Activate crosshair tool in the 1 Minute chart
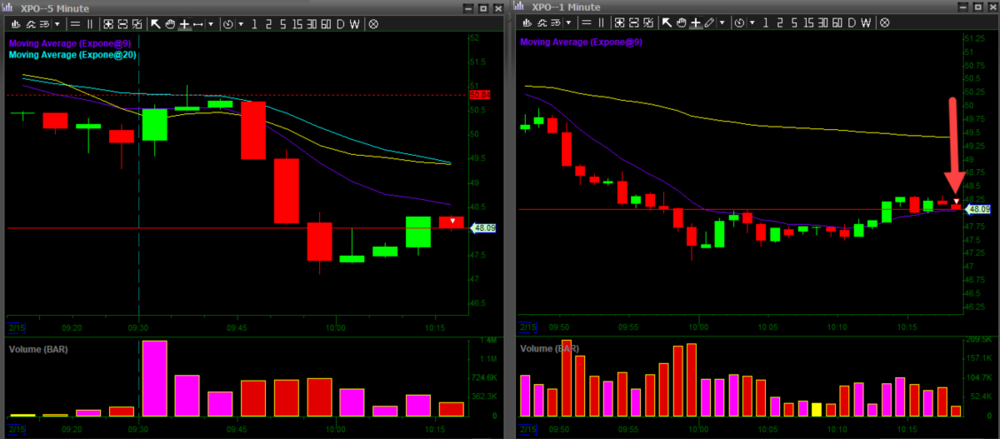 point(696,23)
